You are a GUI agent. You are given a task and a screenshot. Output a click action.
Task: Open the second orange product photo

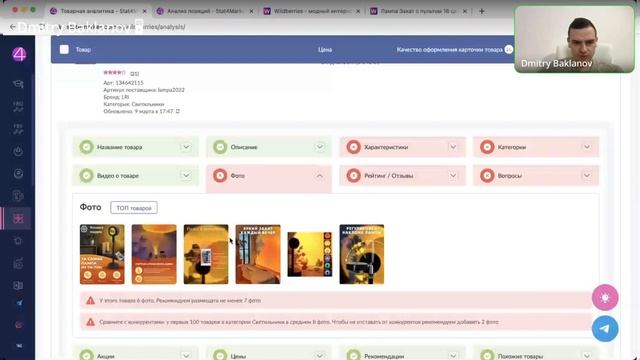pyautogui.click(x=154, y=254)
